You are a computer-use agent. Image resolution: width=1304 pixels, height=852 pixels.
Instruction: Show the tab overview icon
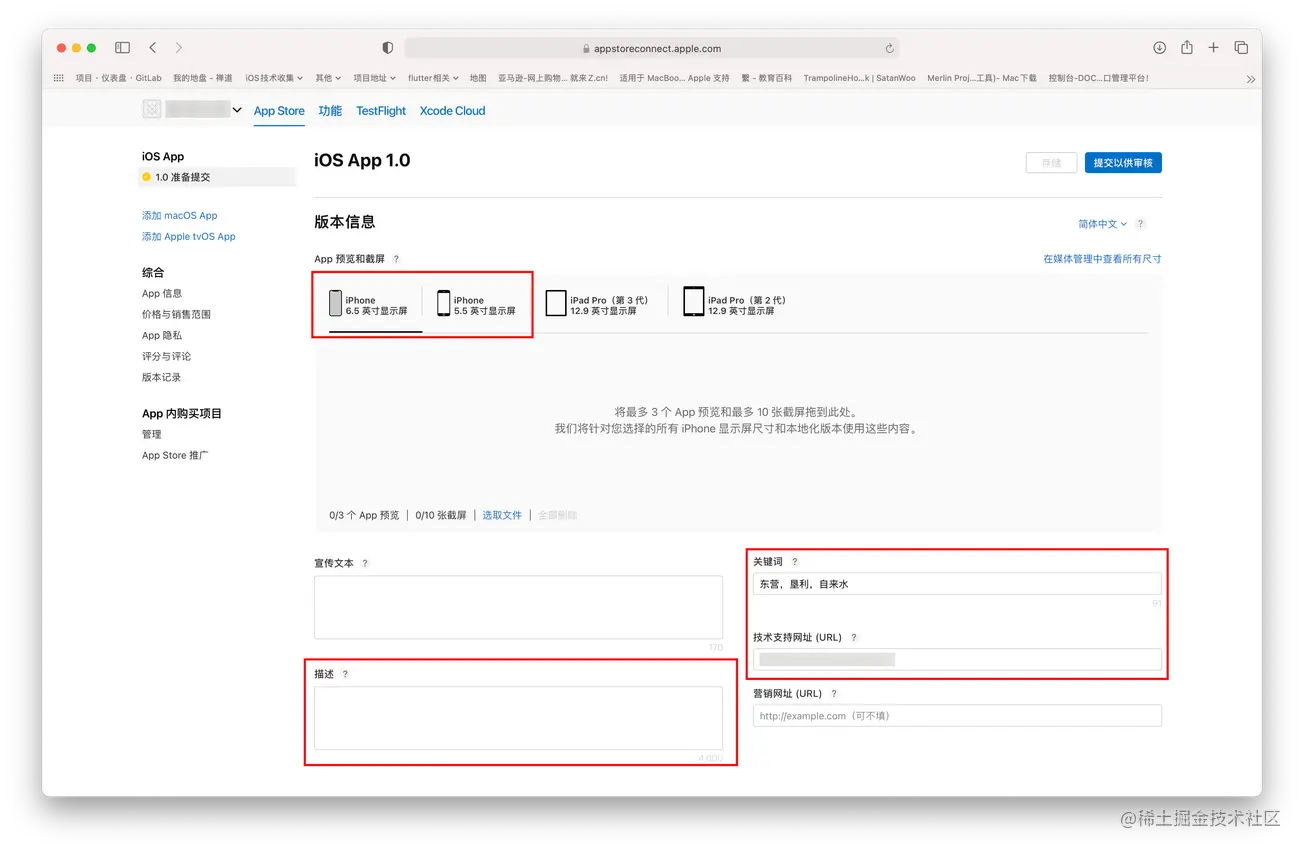click(x=1241, y=47)
